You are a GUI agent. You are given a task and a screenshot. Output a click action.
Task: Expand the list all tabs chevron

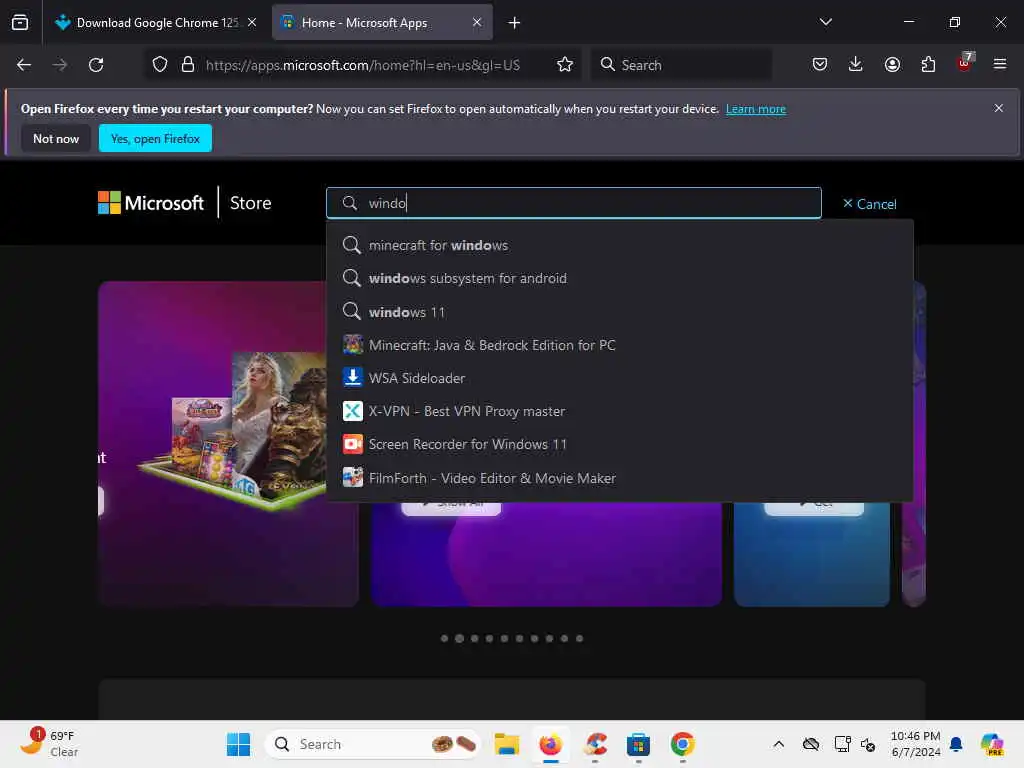[825, 22]
